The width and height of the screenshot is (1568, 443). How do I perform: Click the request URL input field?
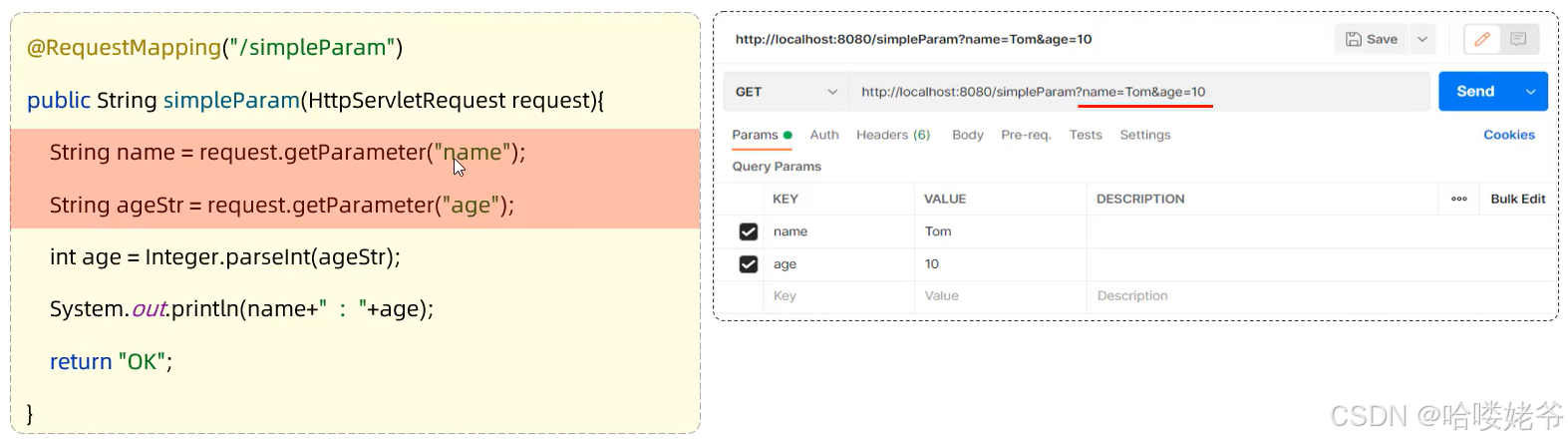[x=1139, y=92]
